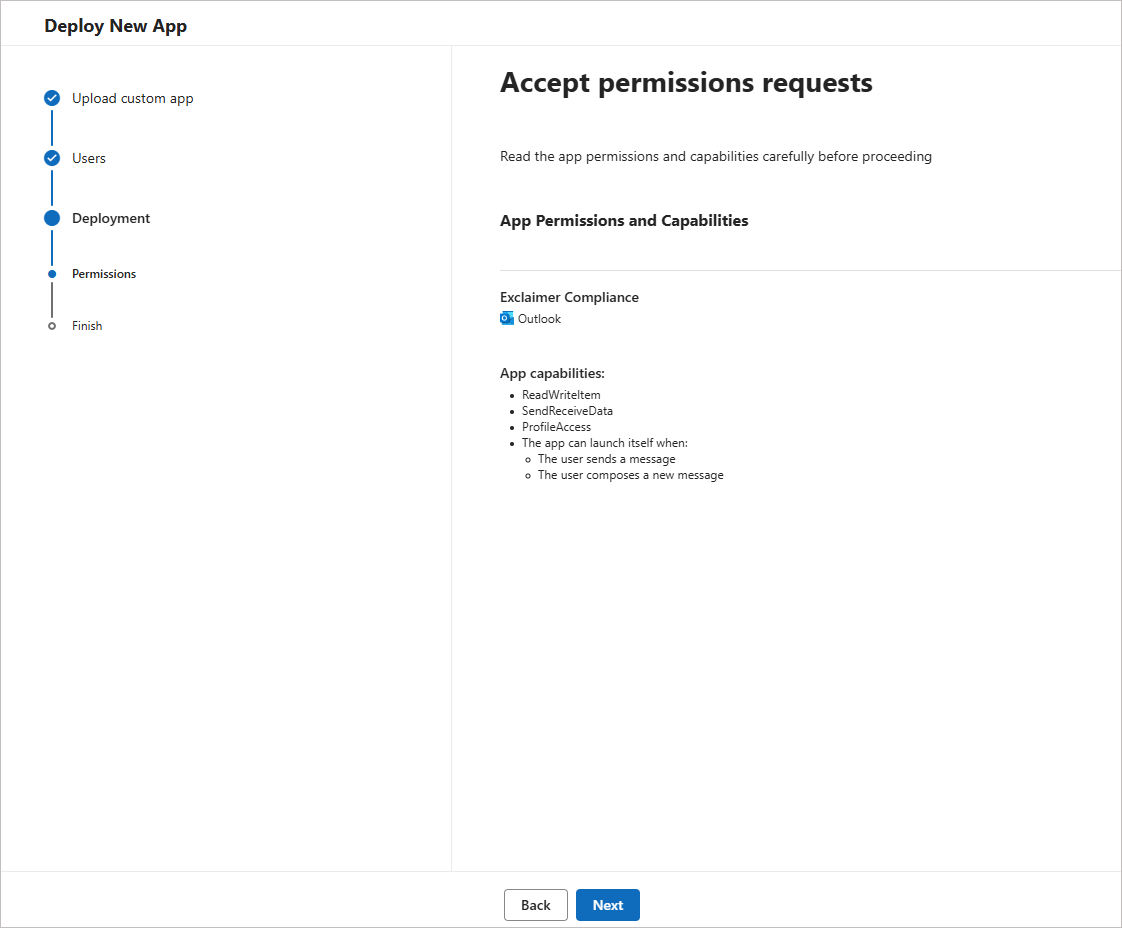Click 'The app can launch itself when:' text
This screenshot has width=1122, height=928.
pos(605,443)
